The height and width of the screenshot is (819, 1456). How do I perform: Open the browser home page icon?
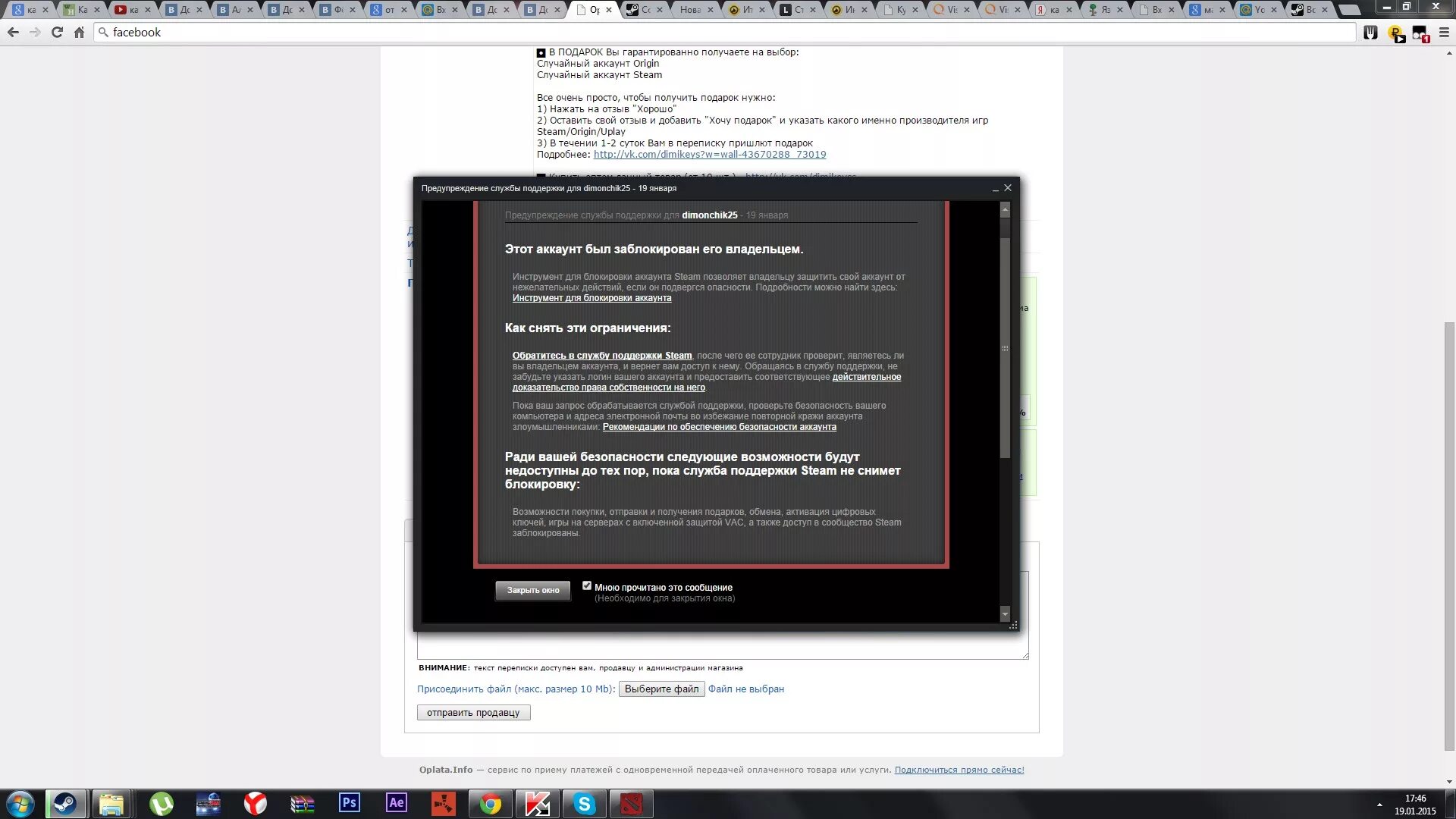[x=79, y=32]
